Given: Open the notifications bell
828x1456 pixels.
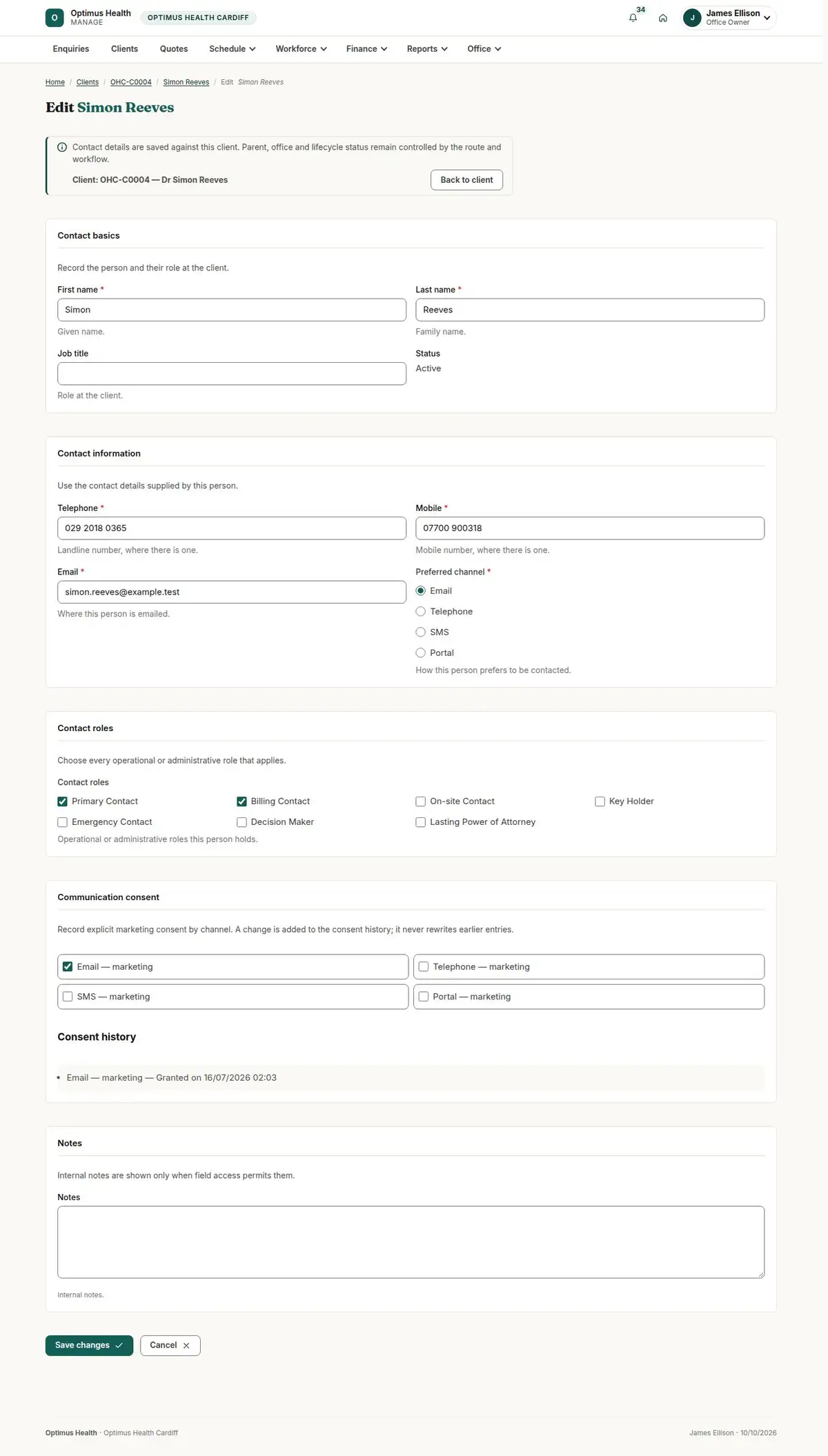Looking at the screenshot, I should [633, 18].
